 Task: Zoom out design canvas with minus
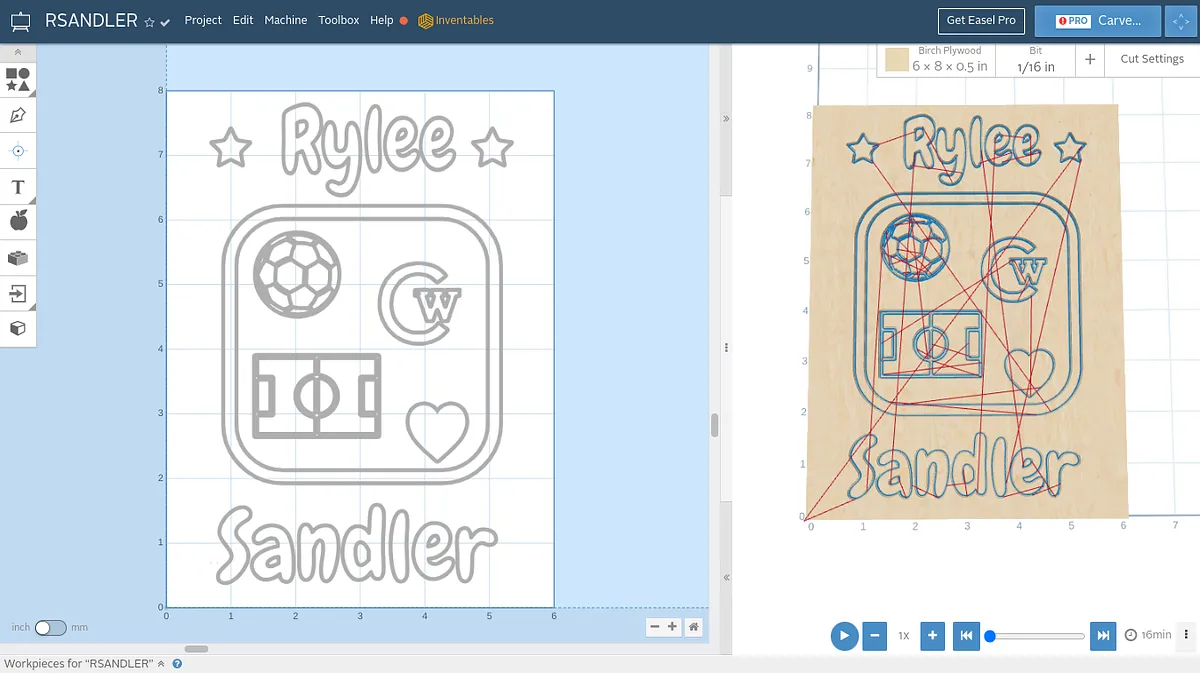coord(654,627)
